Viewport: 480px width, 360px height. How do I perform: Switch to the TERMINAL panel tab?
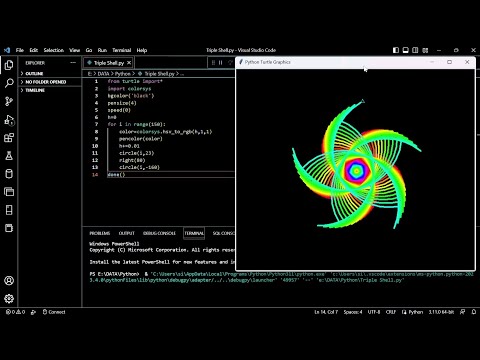[x=194, y=233]
